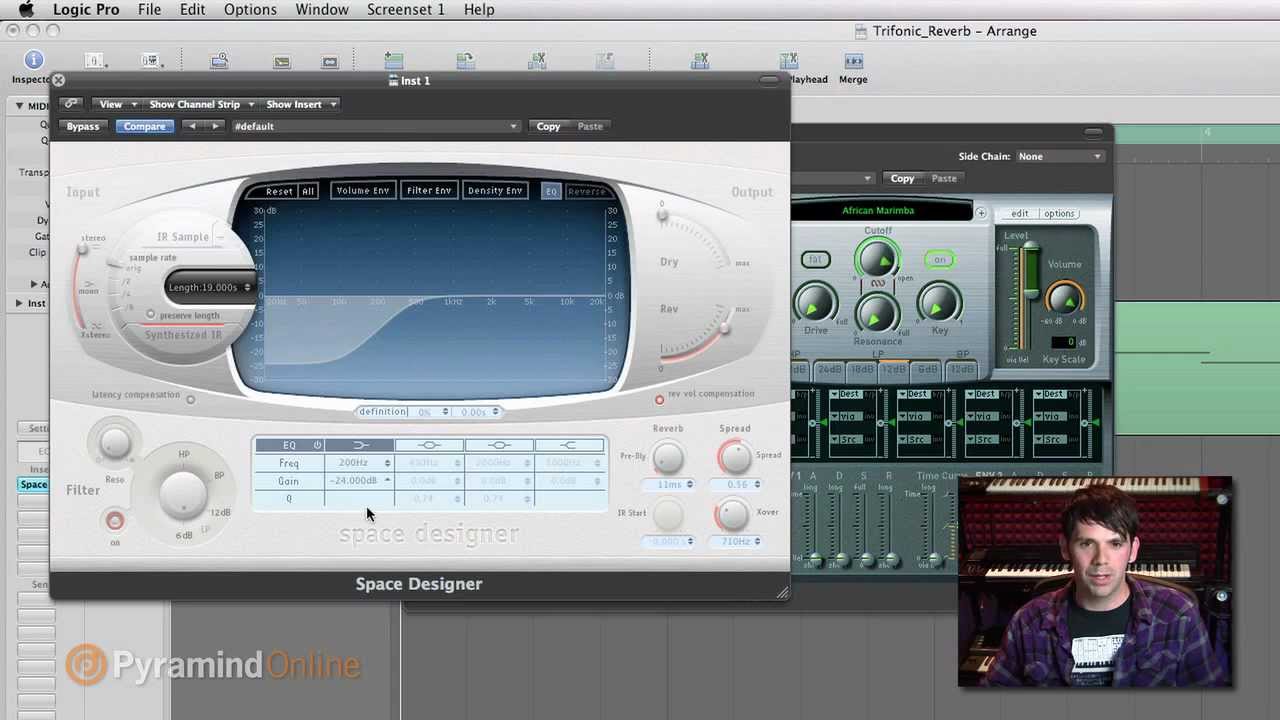Select the high shelf EQ band icon

coord(569,445)
